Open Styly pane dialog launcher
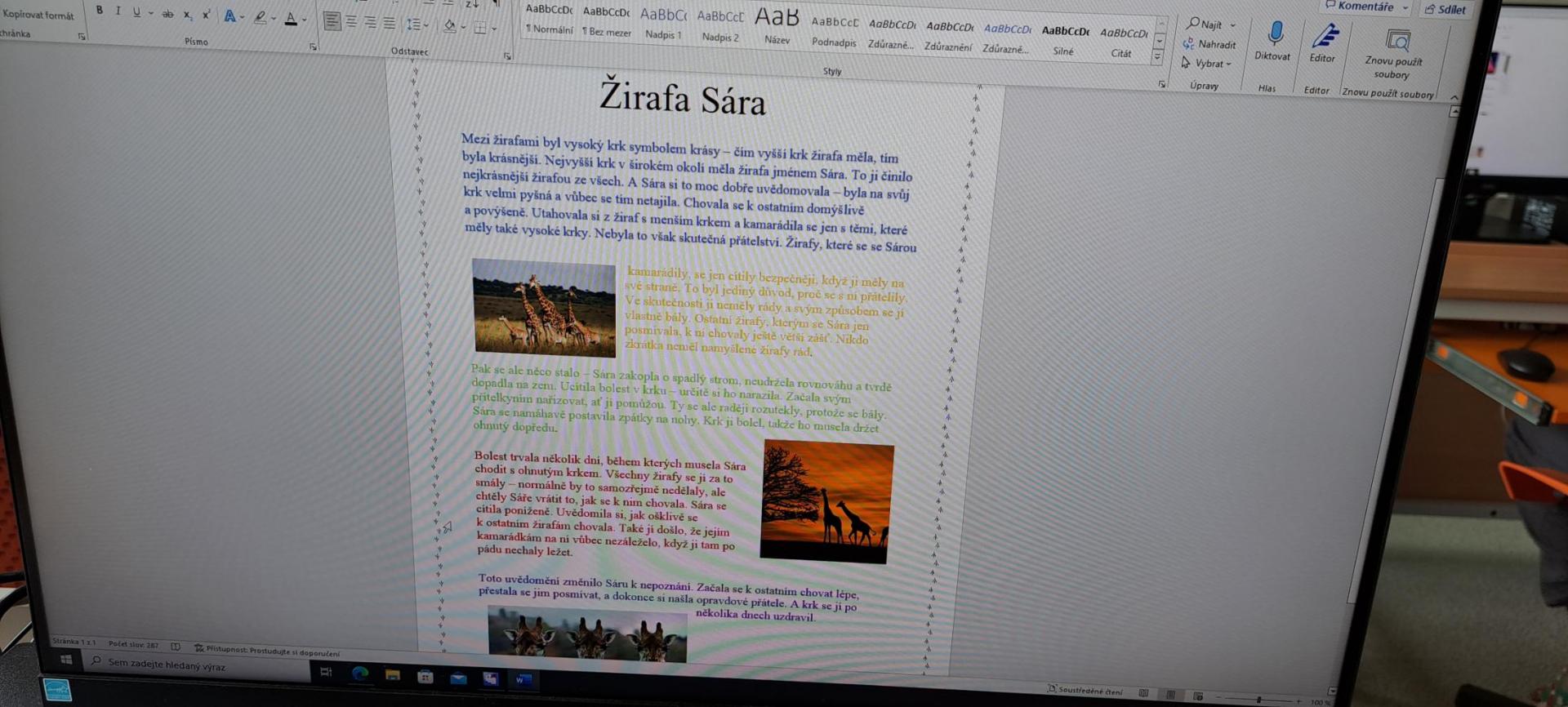Viewport: 1568px width, 707px height. (x=1161, y=84)
